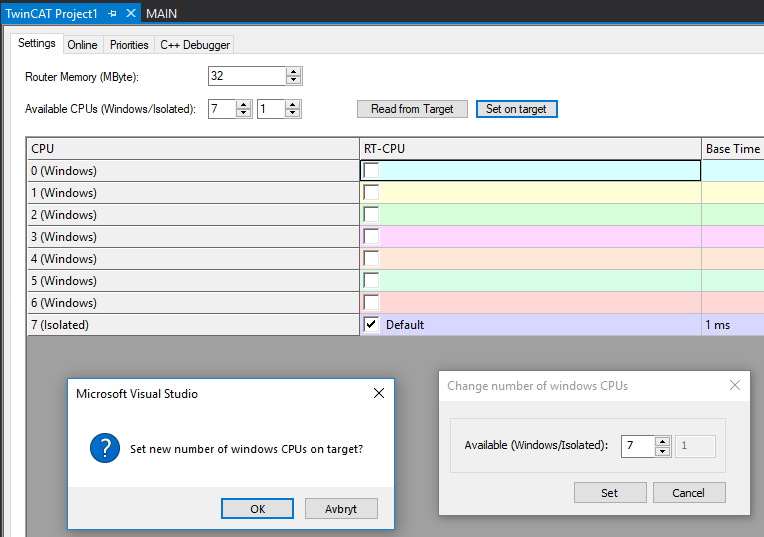This screenshot has height=537, width=764.
Task: Open the C++ Debugger tab
Action: (195, 45)
